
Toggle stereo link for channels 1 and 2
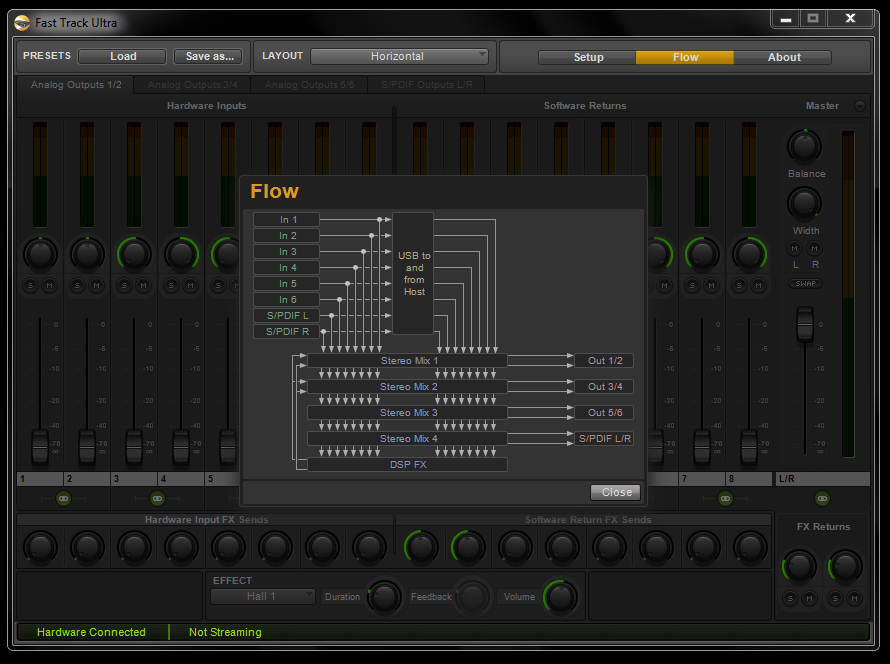tap(63, 498)
